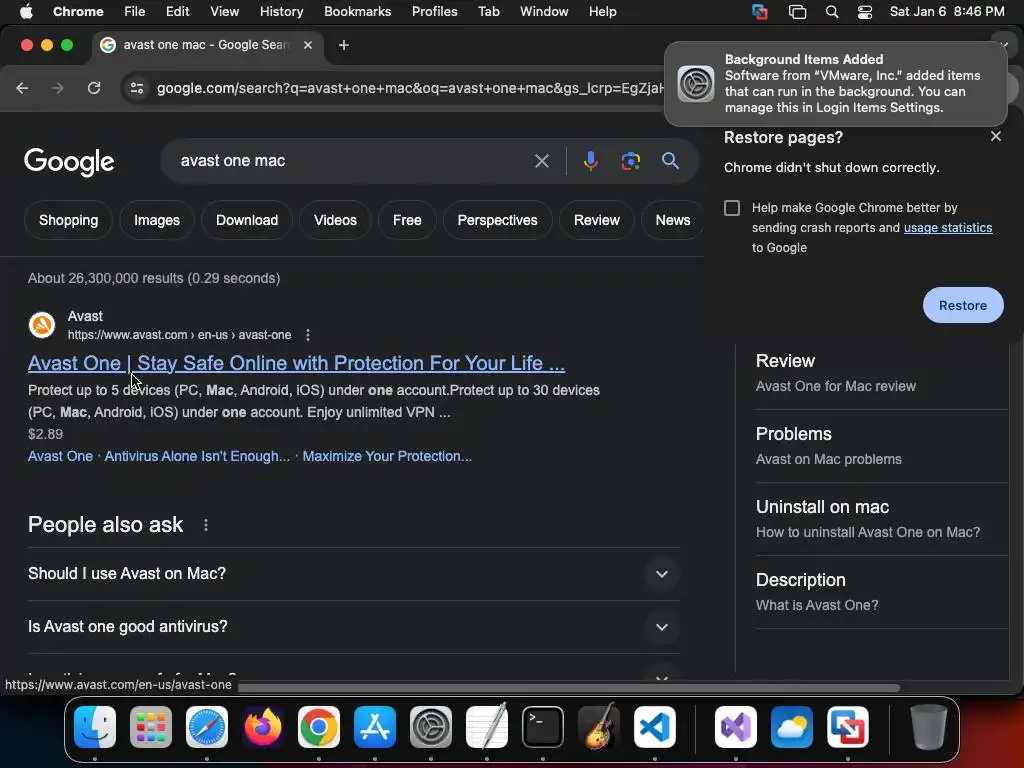The width and height of the screenshot is (1024, 768).
Task: Click into the Google search input field
Action: [353, 161]
